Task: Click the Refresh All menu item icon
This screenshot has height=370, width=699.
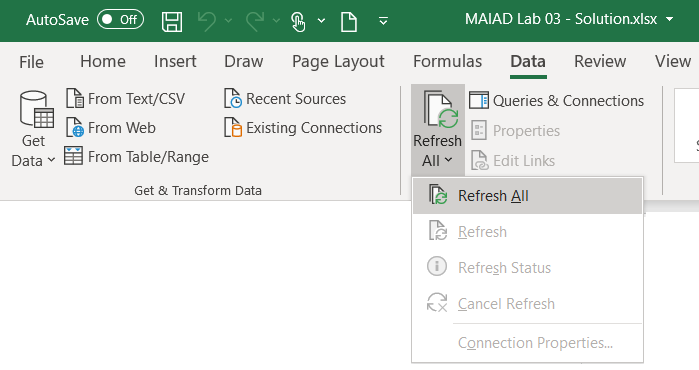Action: (438, 195)
